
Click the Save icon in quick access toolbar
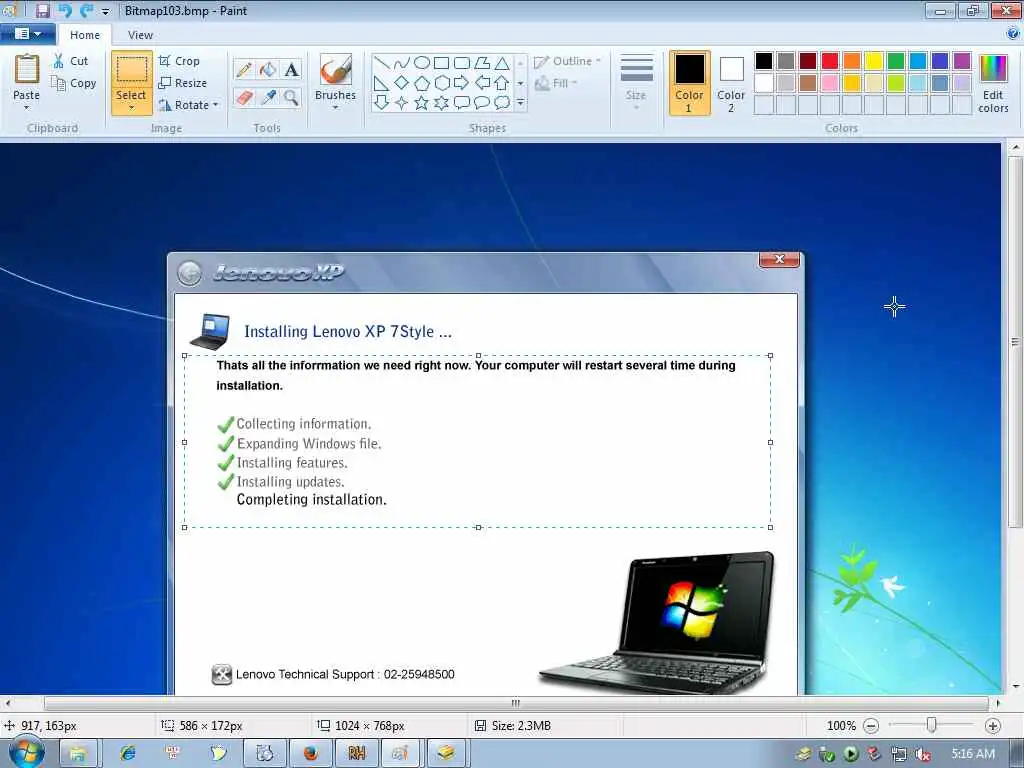(x=42, y=10)
